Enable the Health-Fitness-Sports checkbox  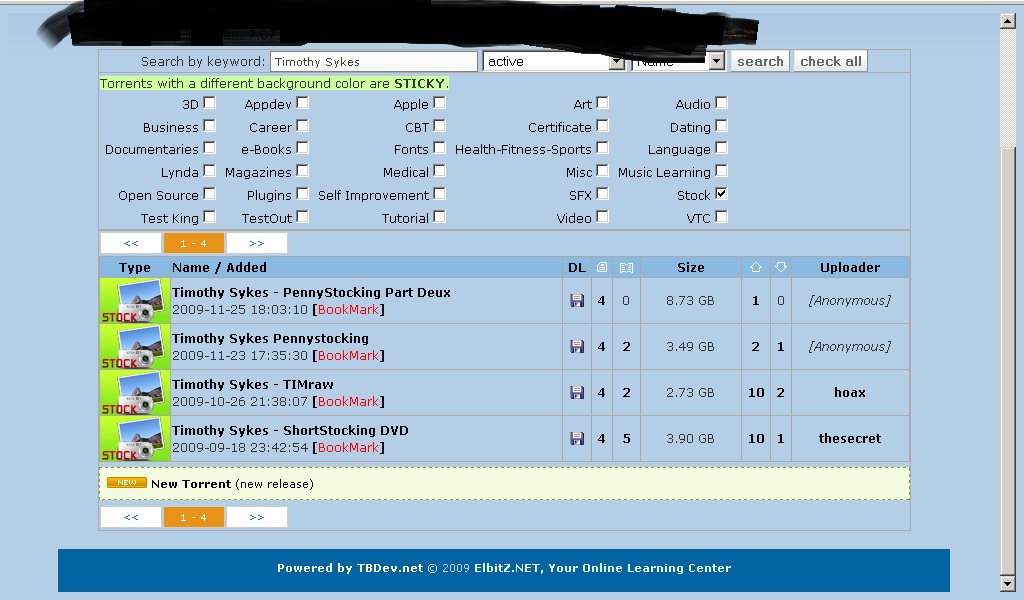602,148
